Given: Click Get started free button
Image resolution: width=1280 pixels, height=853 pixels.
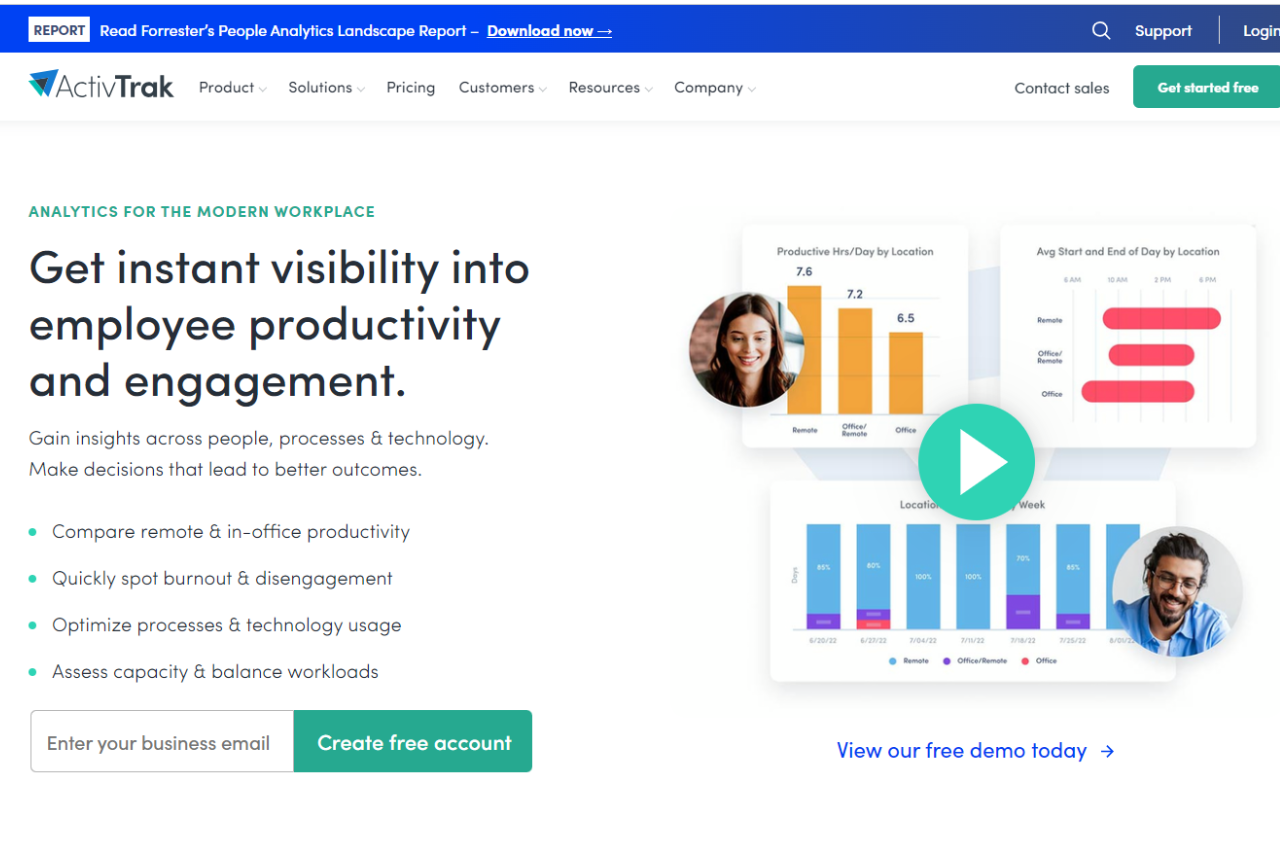Looking at the screenshot, I should [1206, 87].
